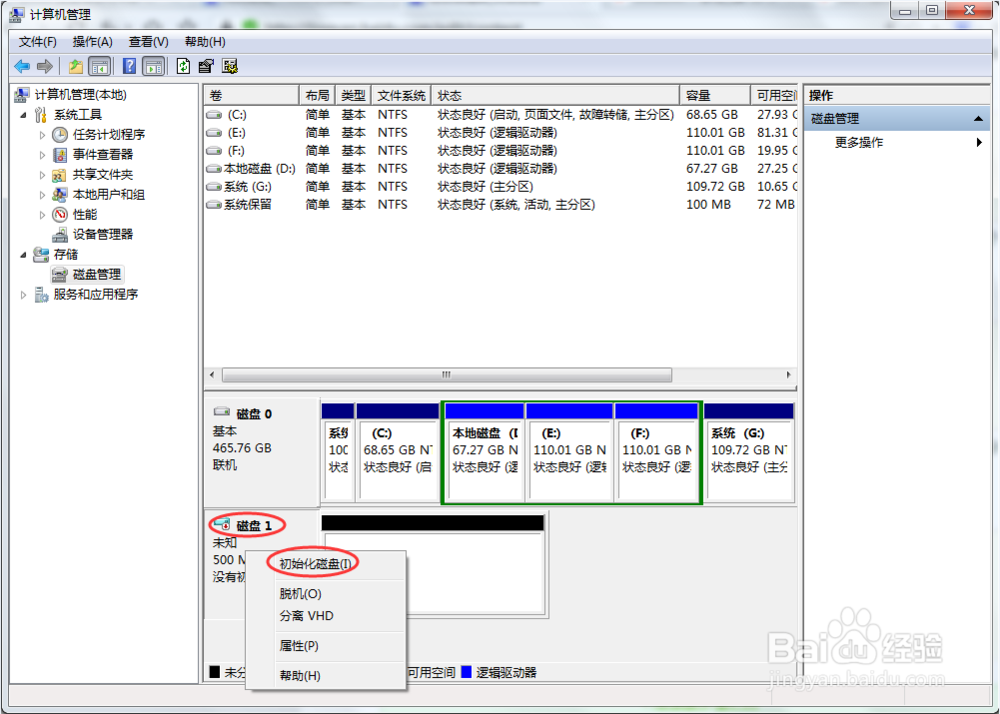Expand the 性能 tree node

43,215
